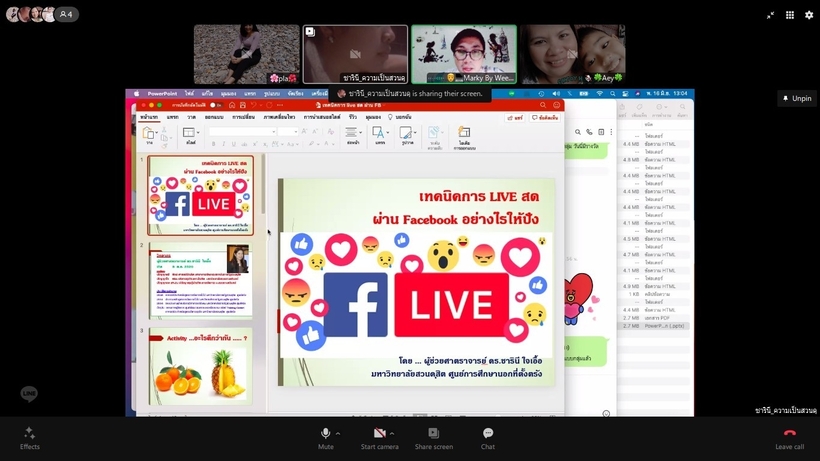This screenshot has width=820, height=461.
Task: Expand the Shapes dropdown arrow
Action: coord(415,132)
